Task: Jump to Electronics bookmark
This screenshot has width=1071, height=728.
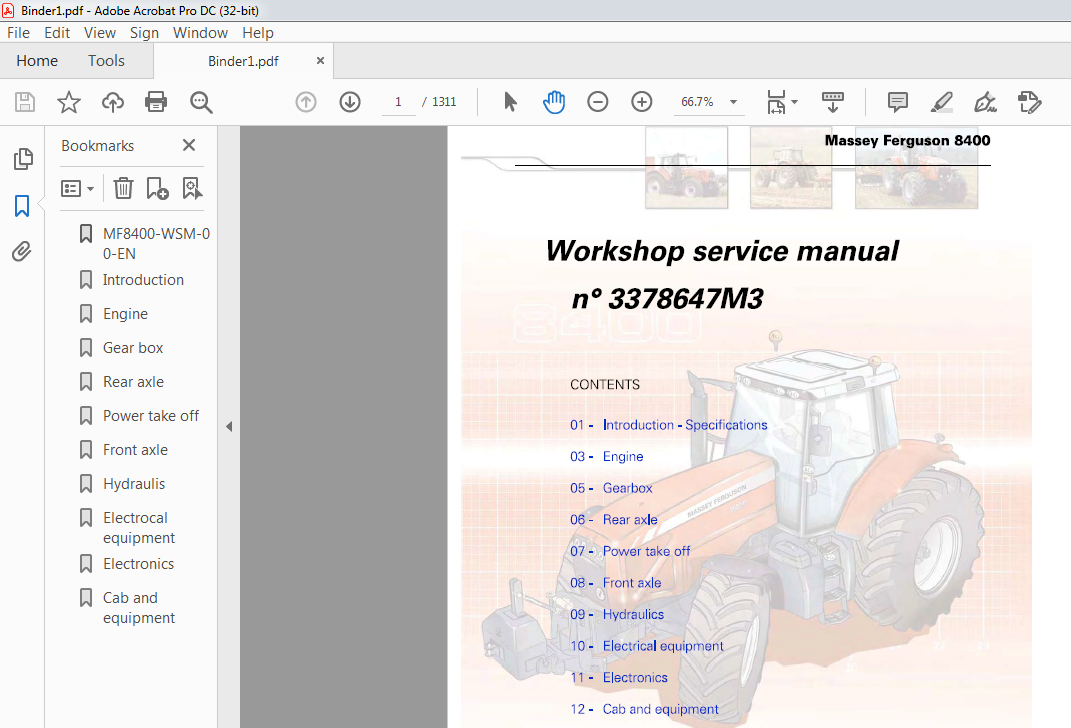Action: tap(139, 564)
